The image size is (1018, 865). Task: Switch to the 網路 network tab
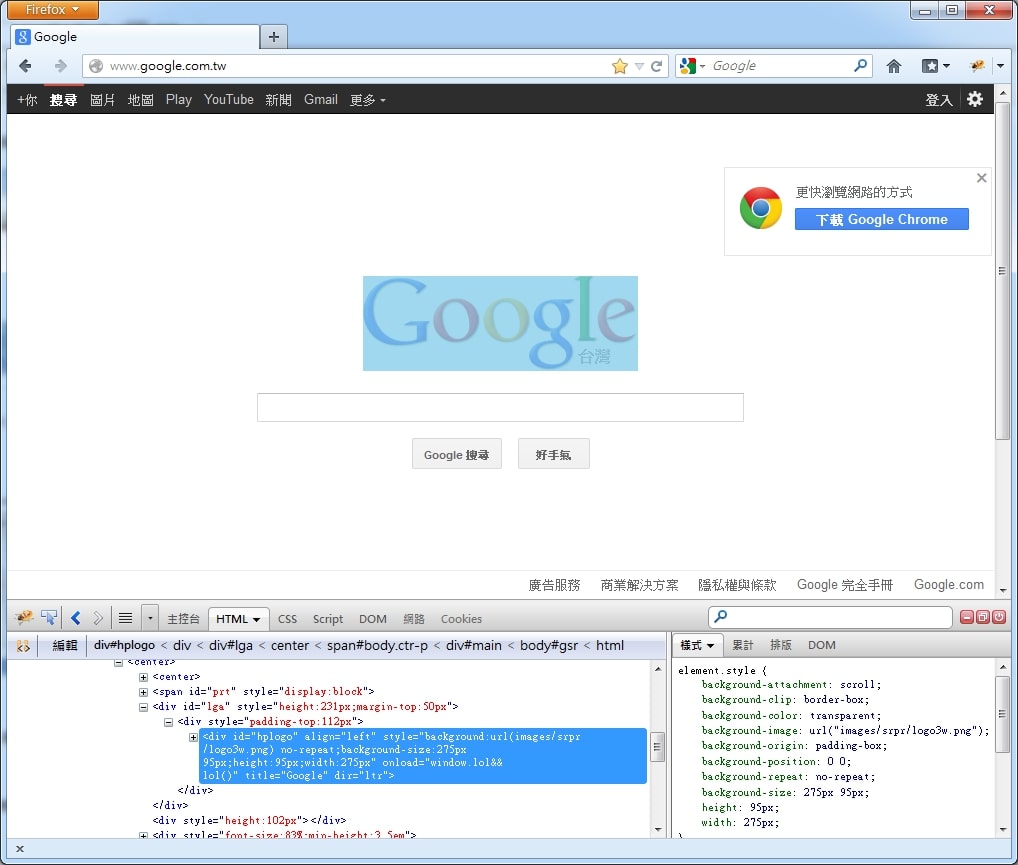tap(414, 619)
